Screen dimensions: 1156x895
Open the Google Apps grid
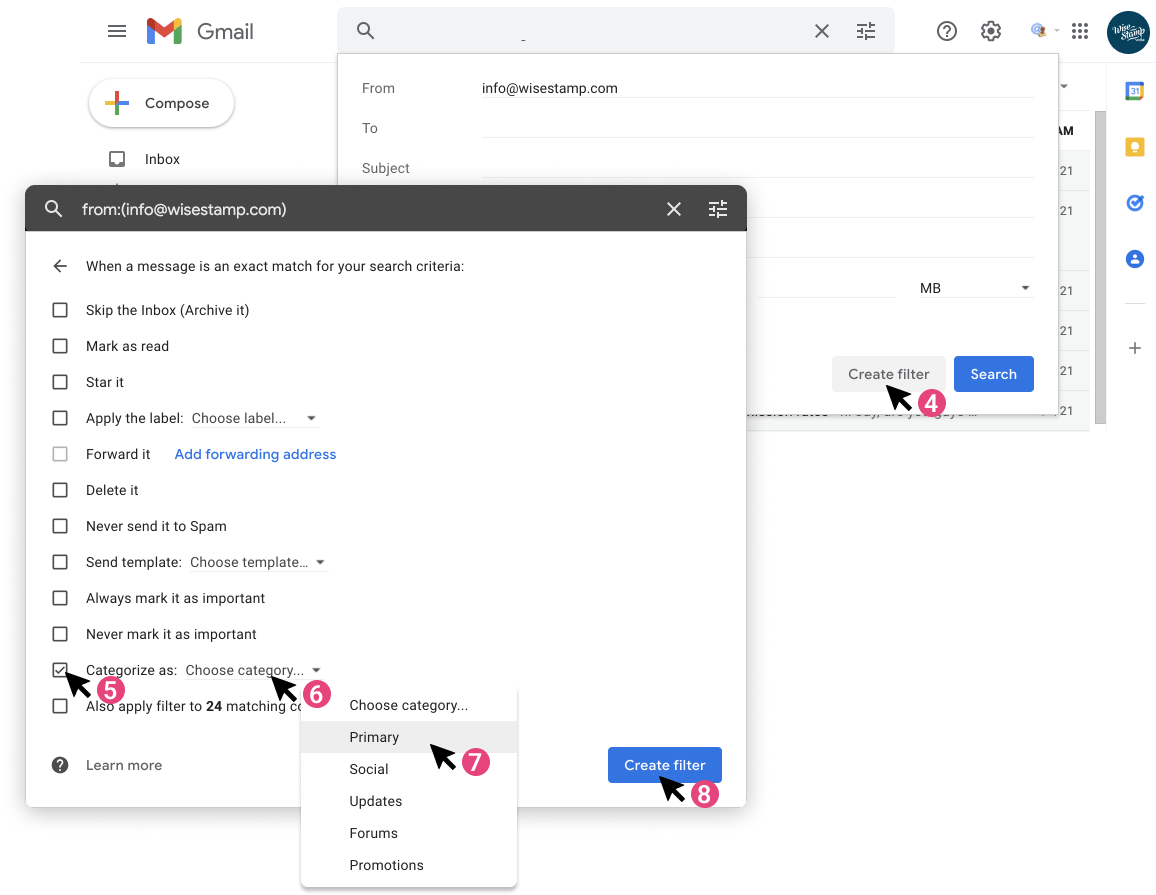pyautogui.click(x=1080, y=31)
